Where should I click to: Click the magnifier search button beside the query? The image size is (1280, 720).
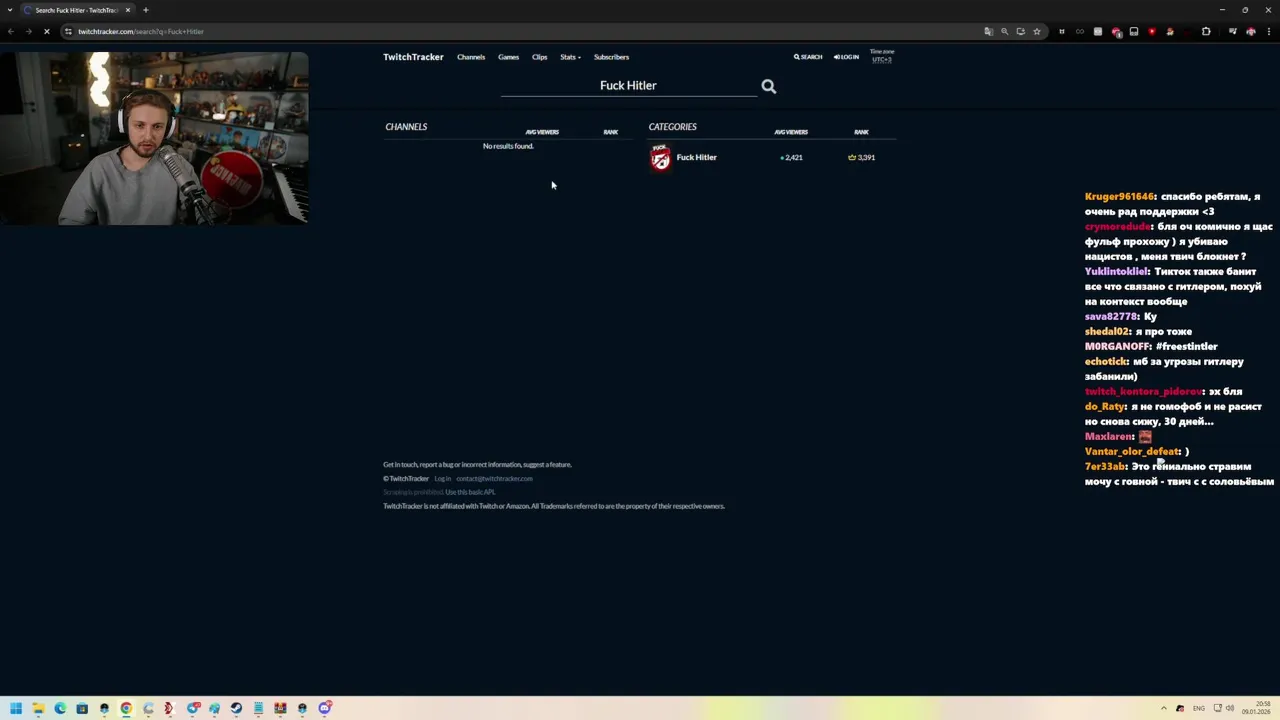[768, 86]
